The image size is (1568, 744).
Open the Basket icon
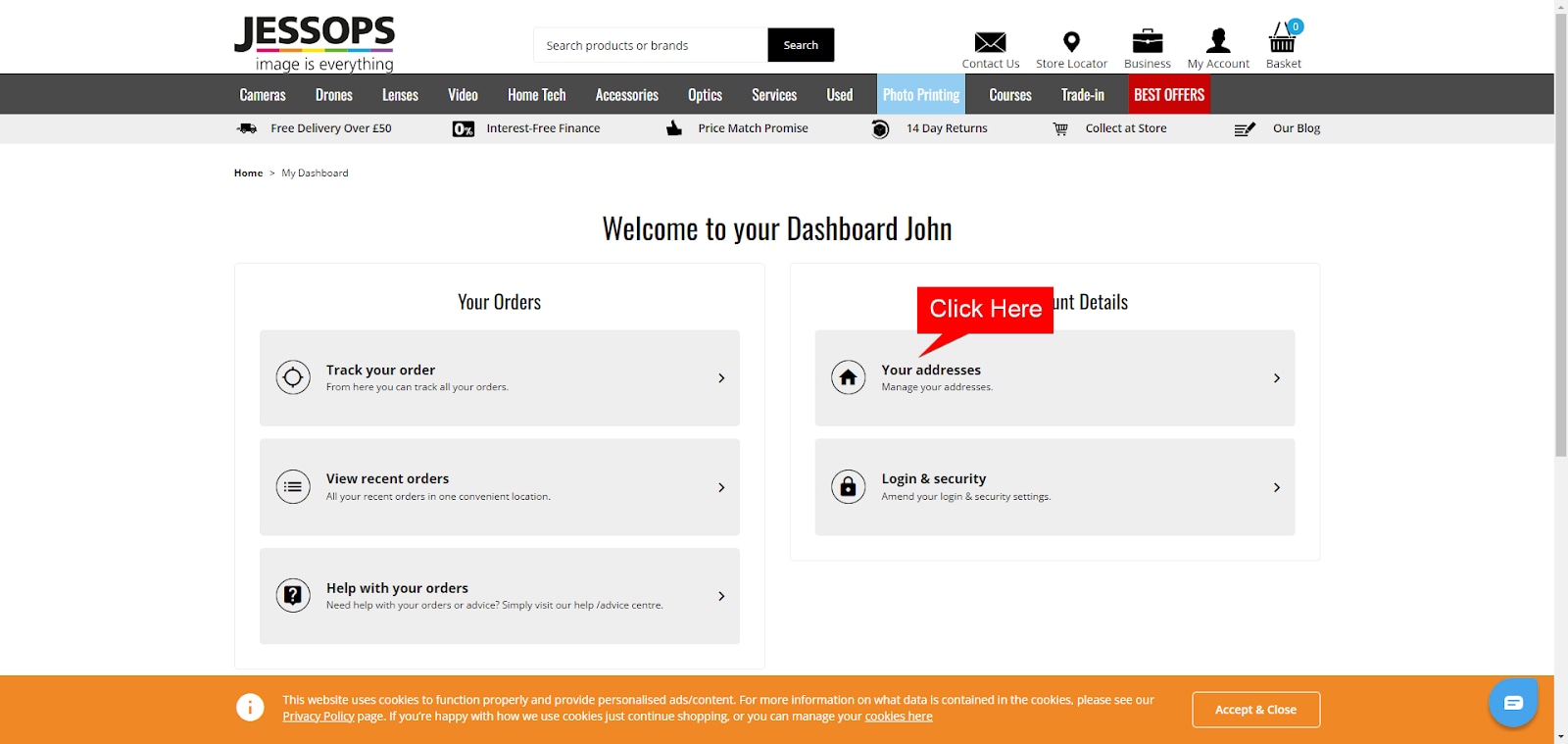[x=1283, y=39]
